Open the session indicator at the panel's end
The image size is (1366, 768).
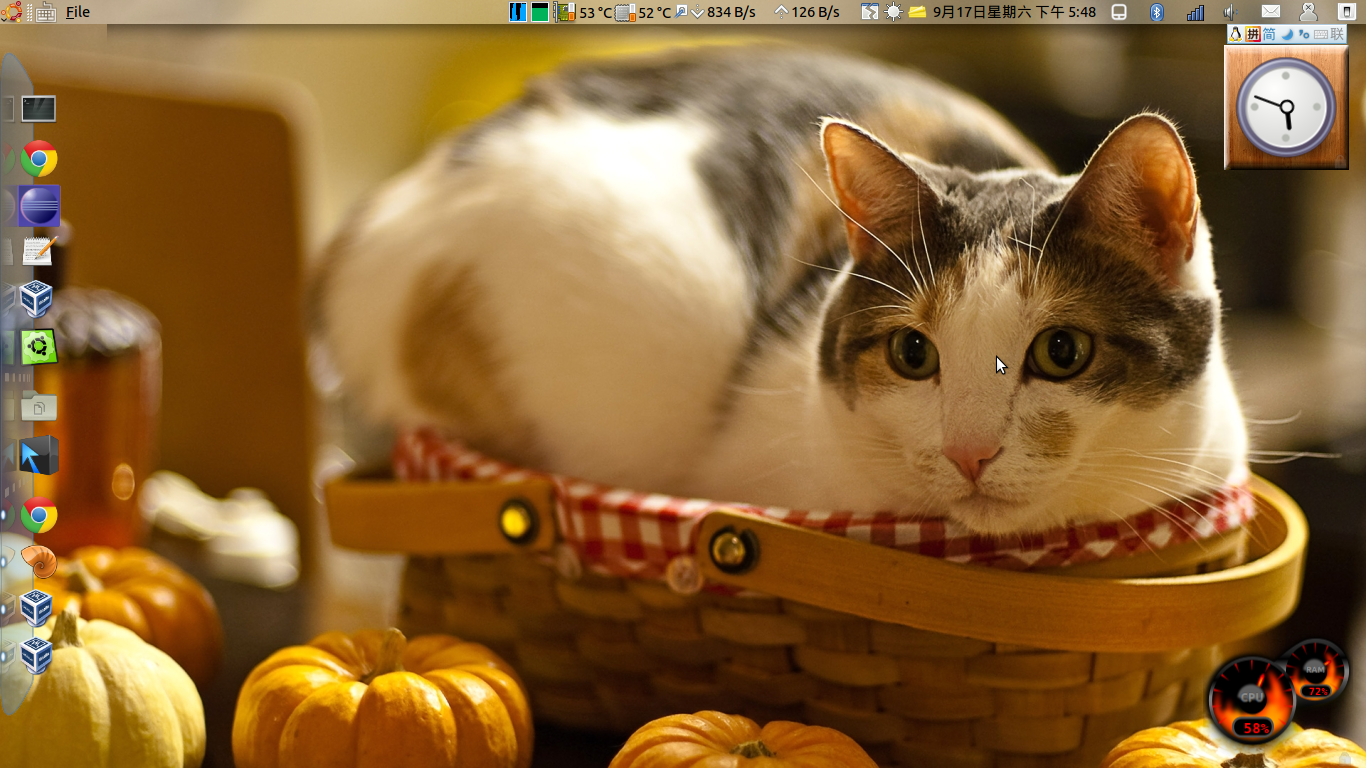tap(1346, 12)
